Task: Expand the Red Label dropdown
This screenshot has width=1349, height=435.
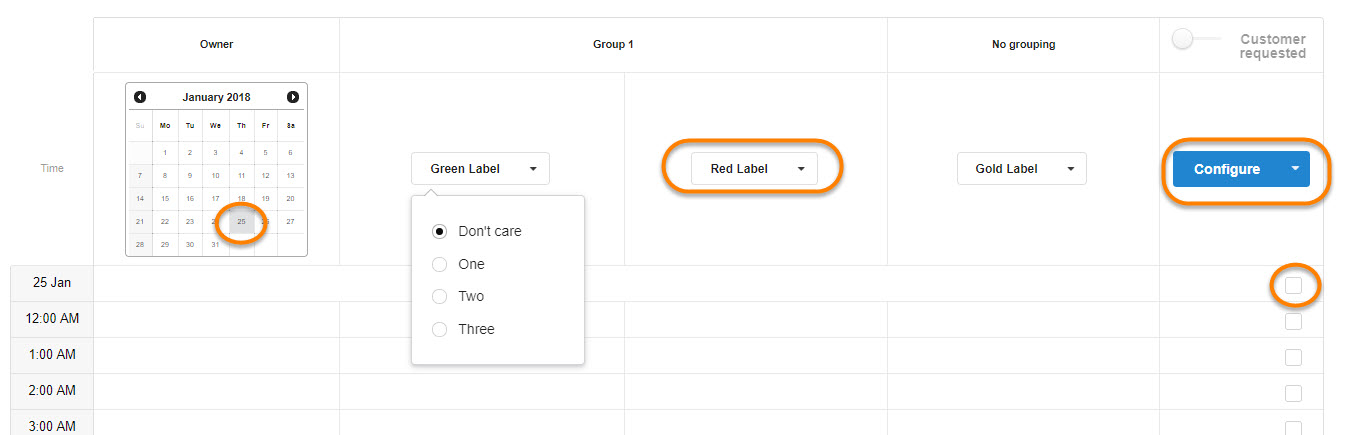Action: click(x=754, y=169)
